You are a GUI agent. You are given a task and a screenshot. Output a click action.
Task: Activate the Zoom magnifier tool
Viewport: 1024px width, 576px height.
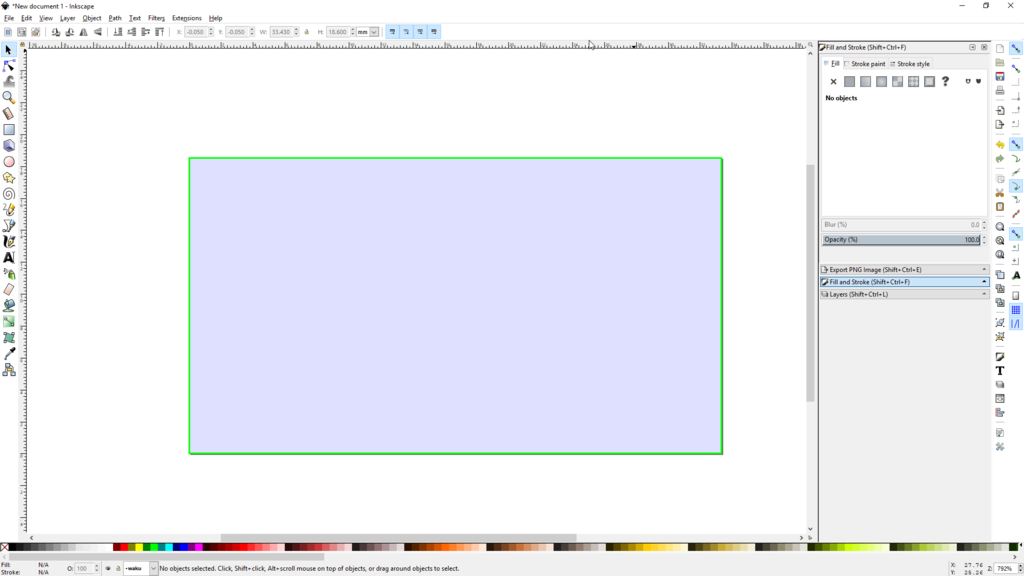(x=8, y=97)
